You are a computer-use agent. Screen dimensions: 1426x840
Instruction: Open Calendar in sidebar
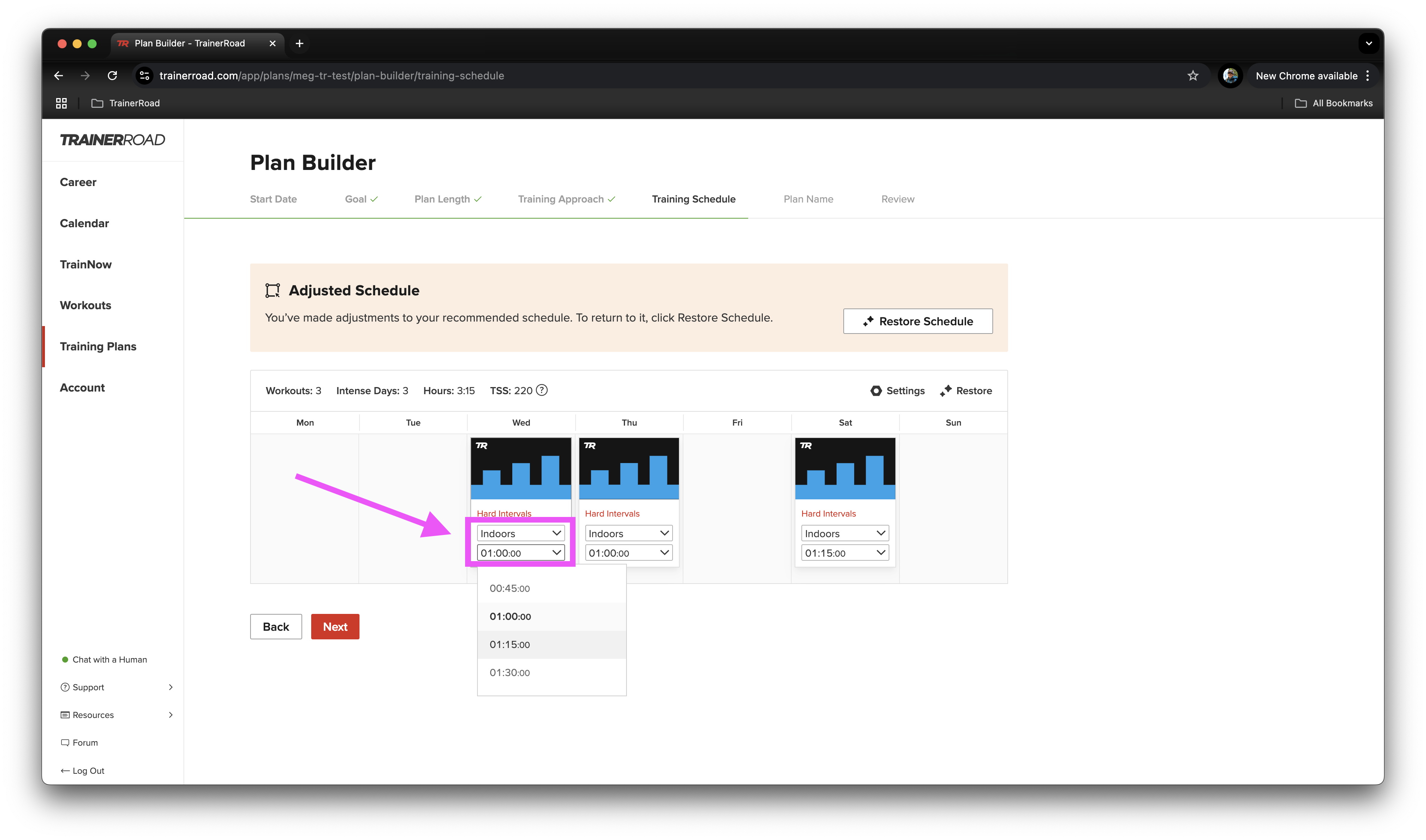pos(84,223)
